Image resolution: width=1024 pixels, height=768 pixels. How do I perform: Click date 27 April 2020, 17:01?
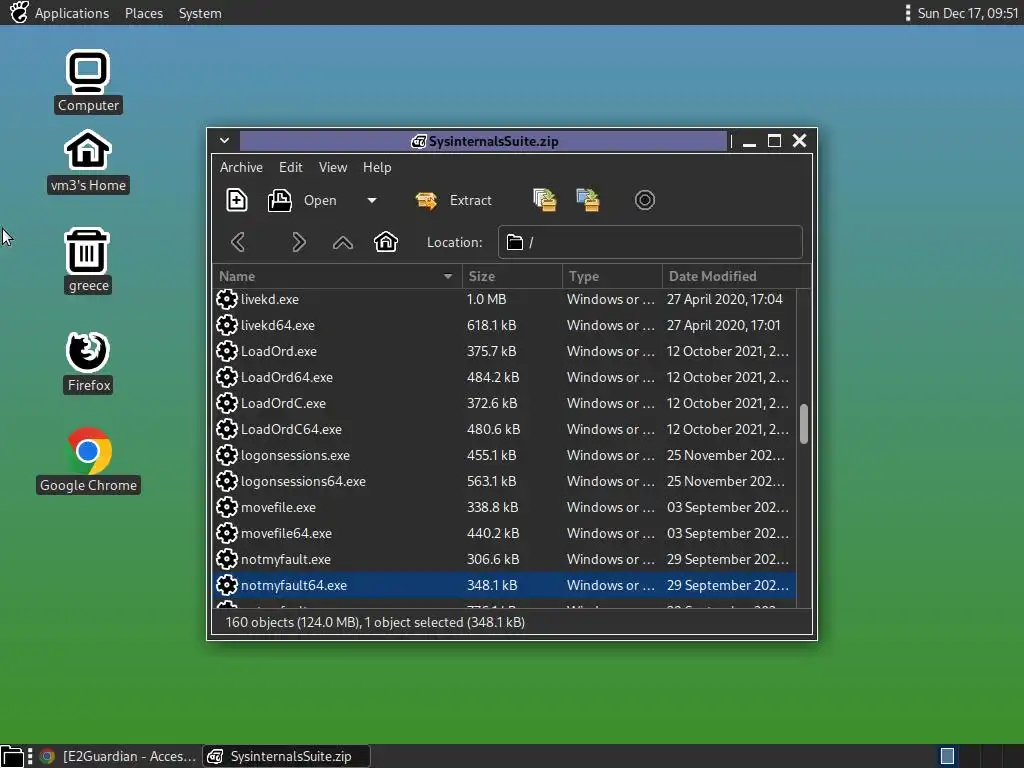[723, 325]
